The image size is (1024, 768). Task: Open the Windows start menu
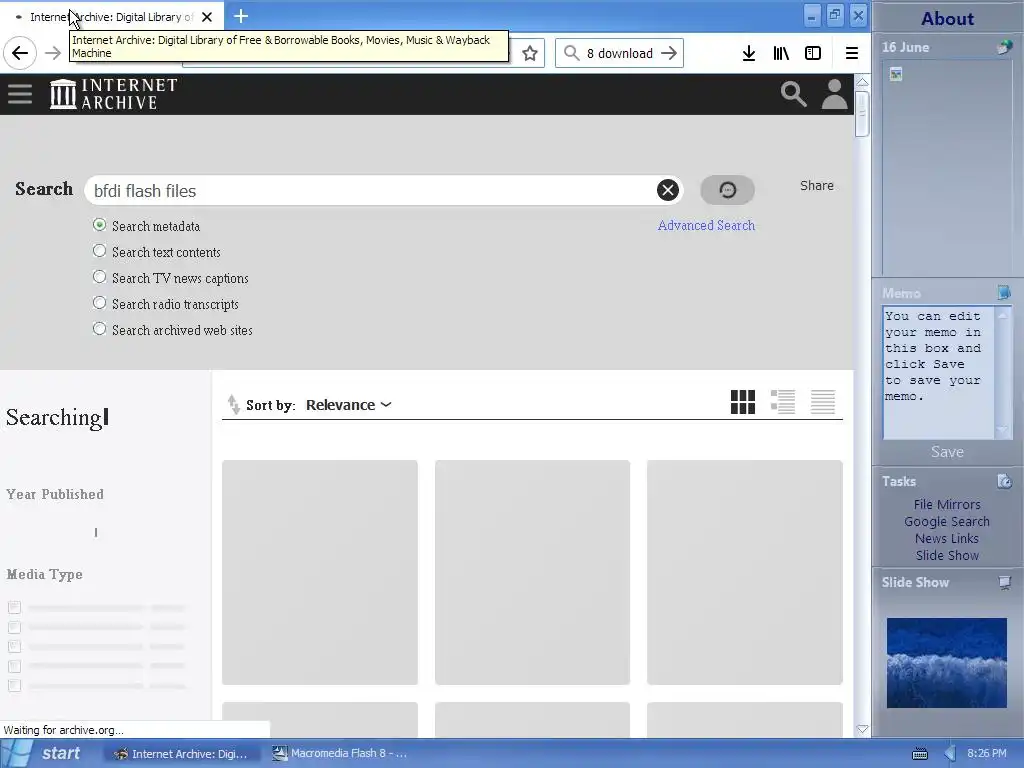click(43, 753)
